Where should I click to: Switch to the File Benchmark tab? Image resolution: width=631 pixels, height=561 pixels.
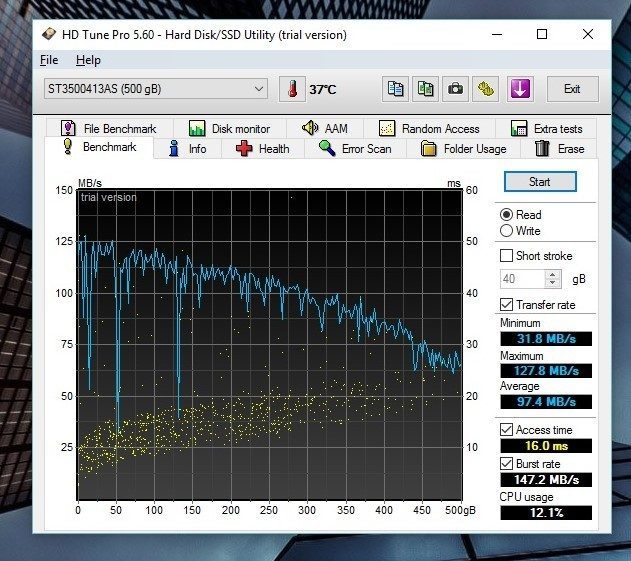coord(109,128)
